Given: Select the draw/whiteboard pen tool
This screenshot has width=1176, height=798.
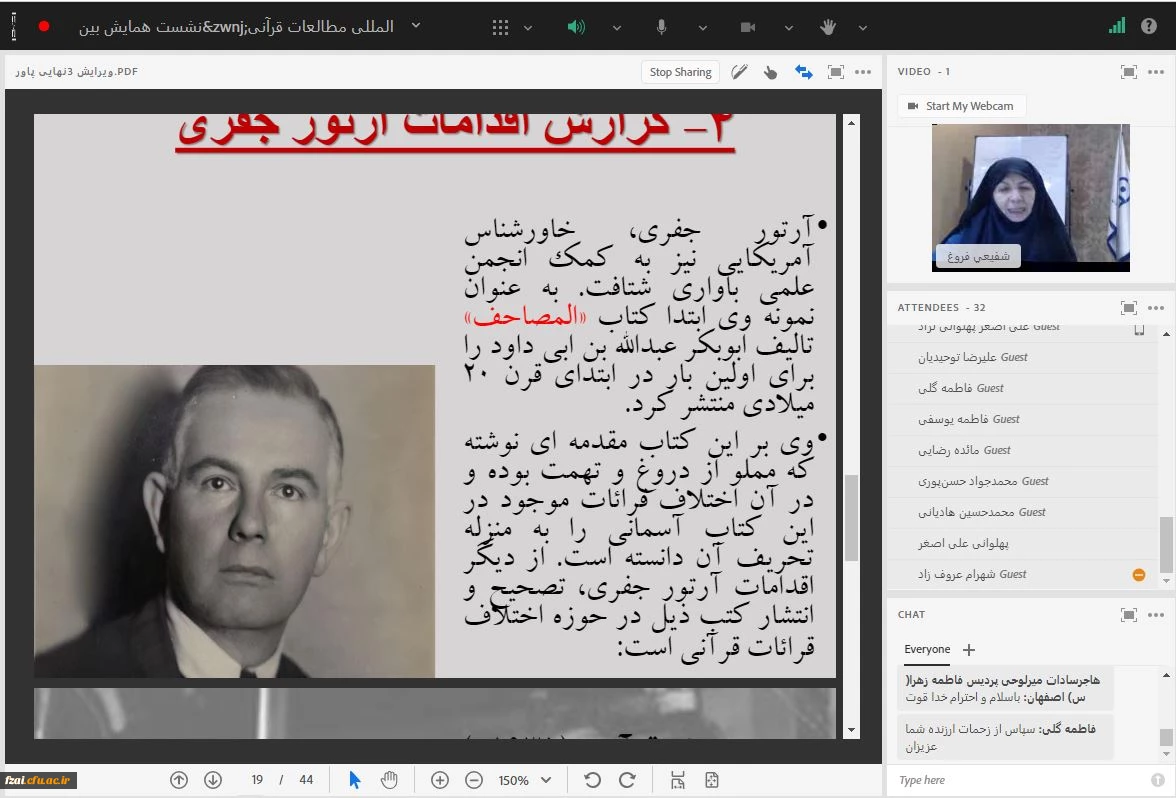Looking at the screenshot, I should (739, 72).
